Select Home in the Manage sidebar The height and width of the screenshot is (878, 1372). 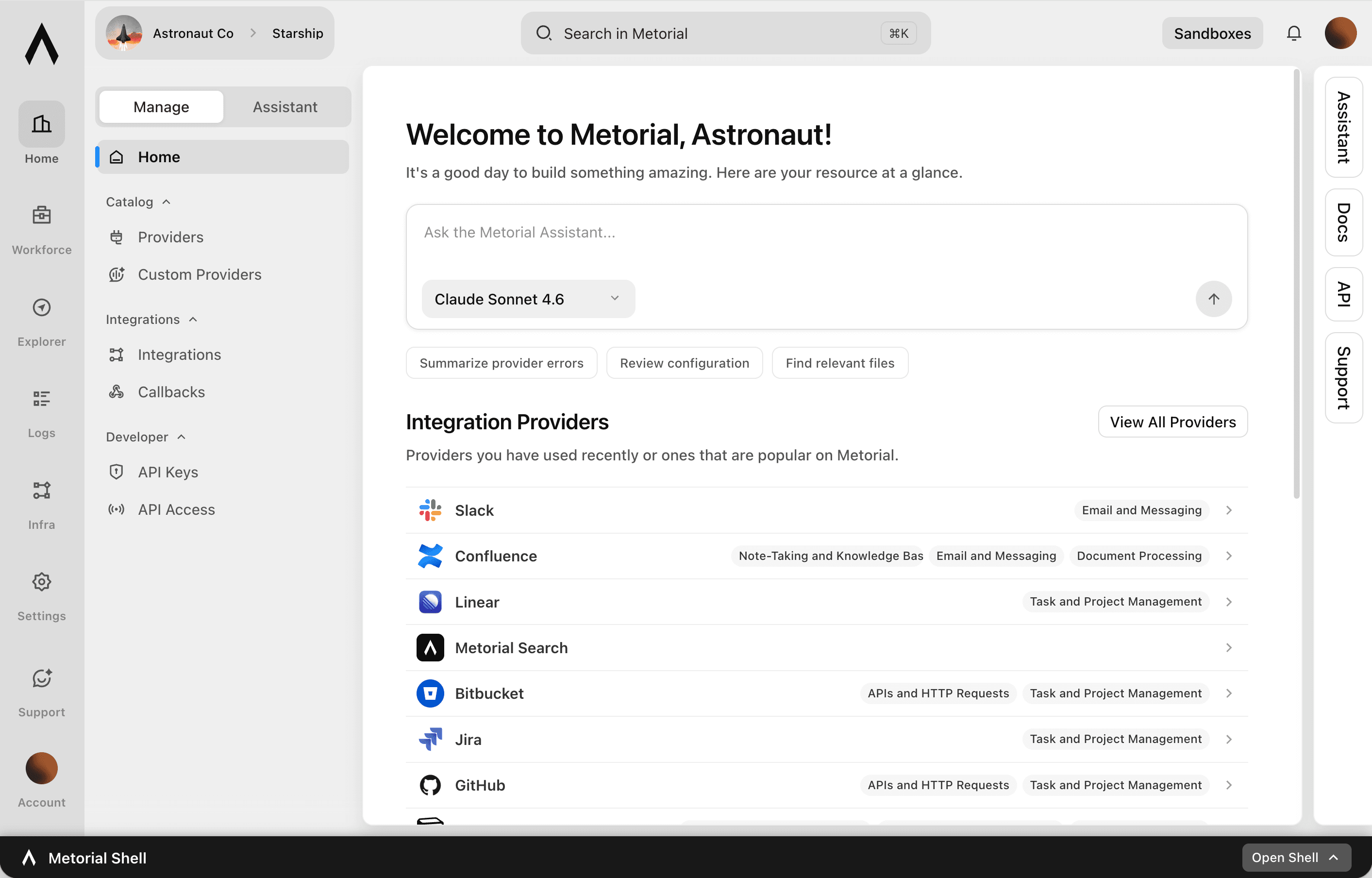tap(222, 157)
